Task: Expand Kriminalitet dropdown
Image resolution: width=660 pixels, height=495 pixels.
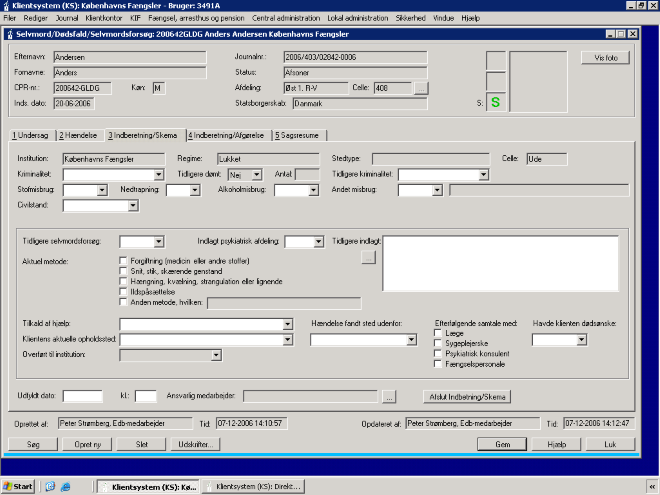Action: click(x=158, y=174)
